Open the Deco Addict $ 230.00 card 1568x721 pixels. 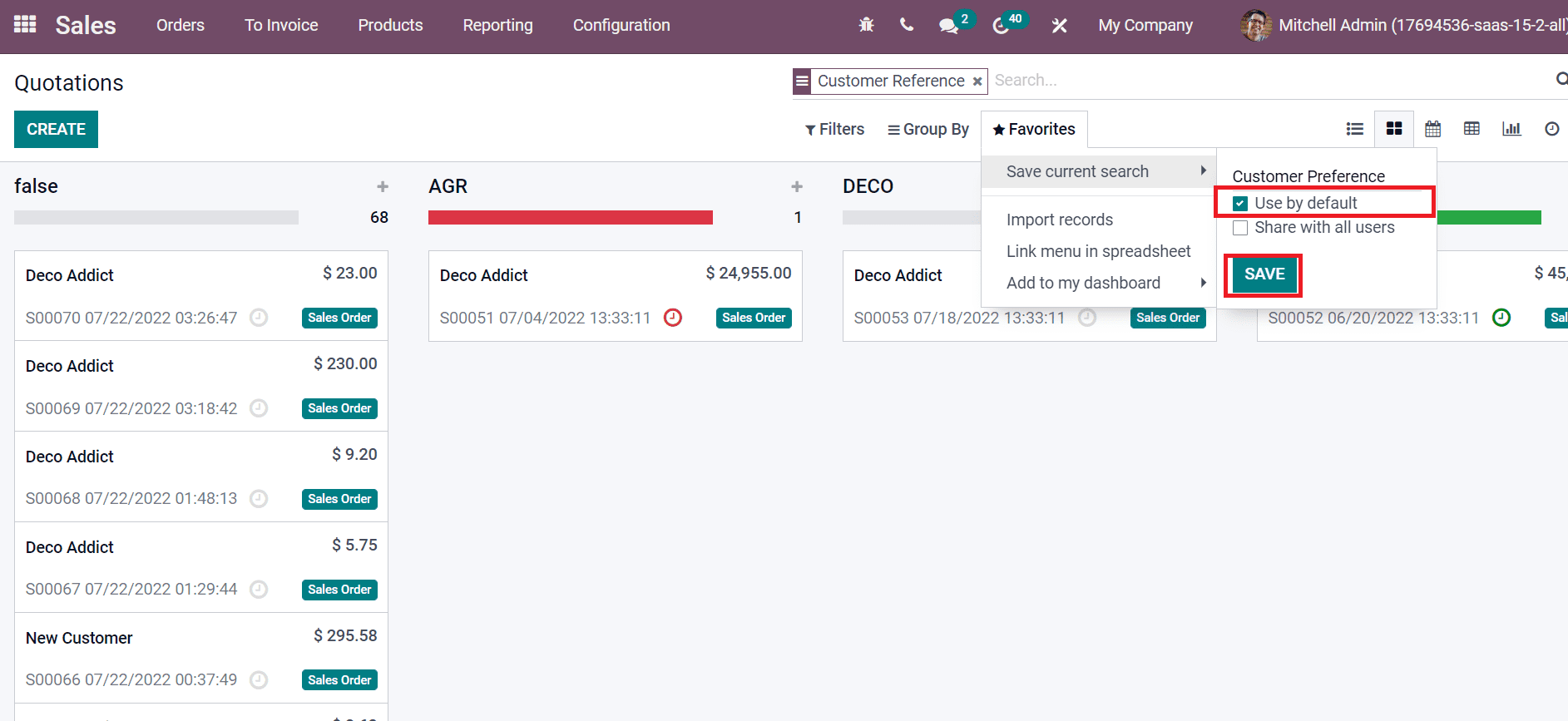(x=201, y=387)
